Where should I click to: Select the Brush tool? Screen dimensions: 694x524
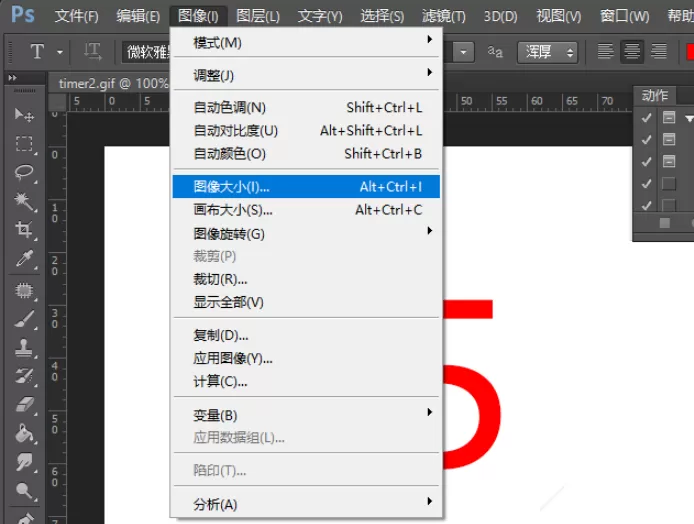pyautogui.click(x=24, y=319)
